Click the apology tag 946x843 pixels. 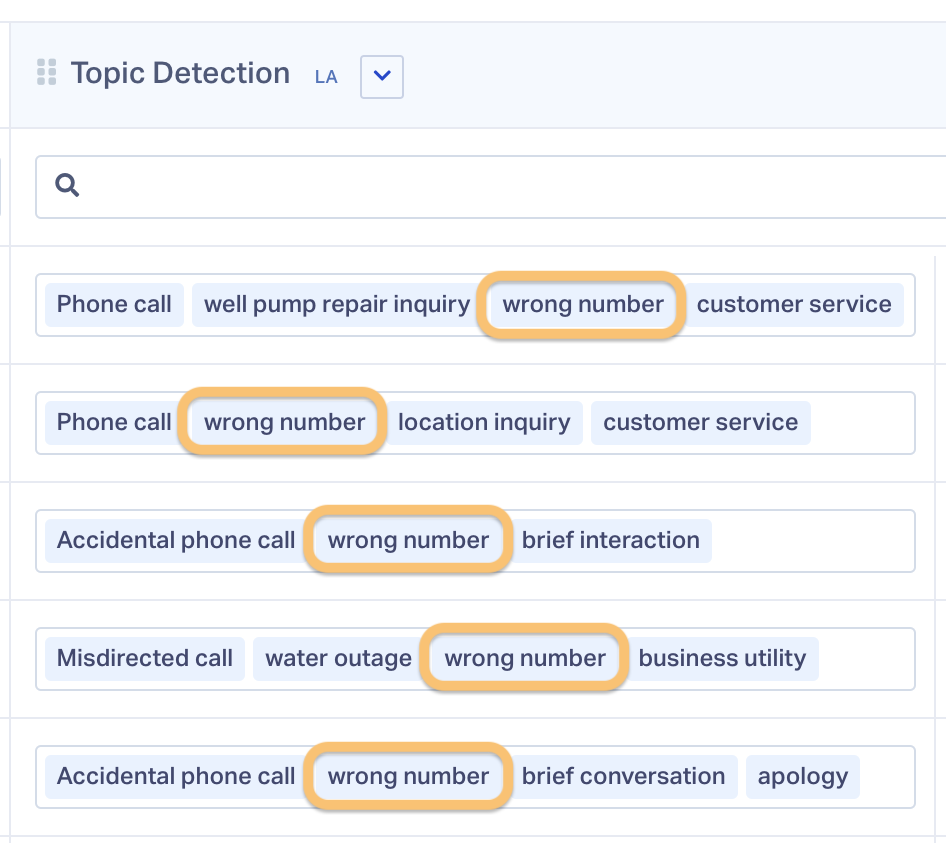click(802, 777)
